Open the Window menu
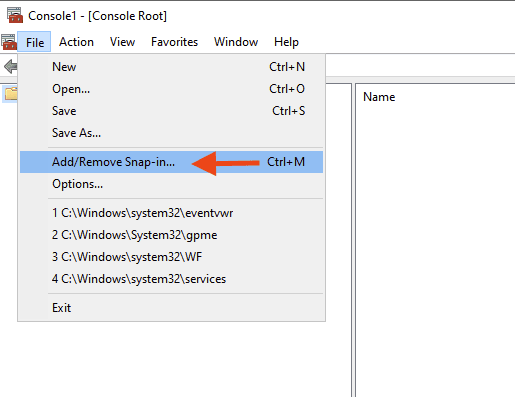Screen dimensions: 515x397 [236, 42]
